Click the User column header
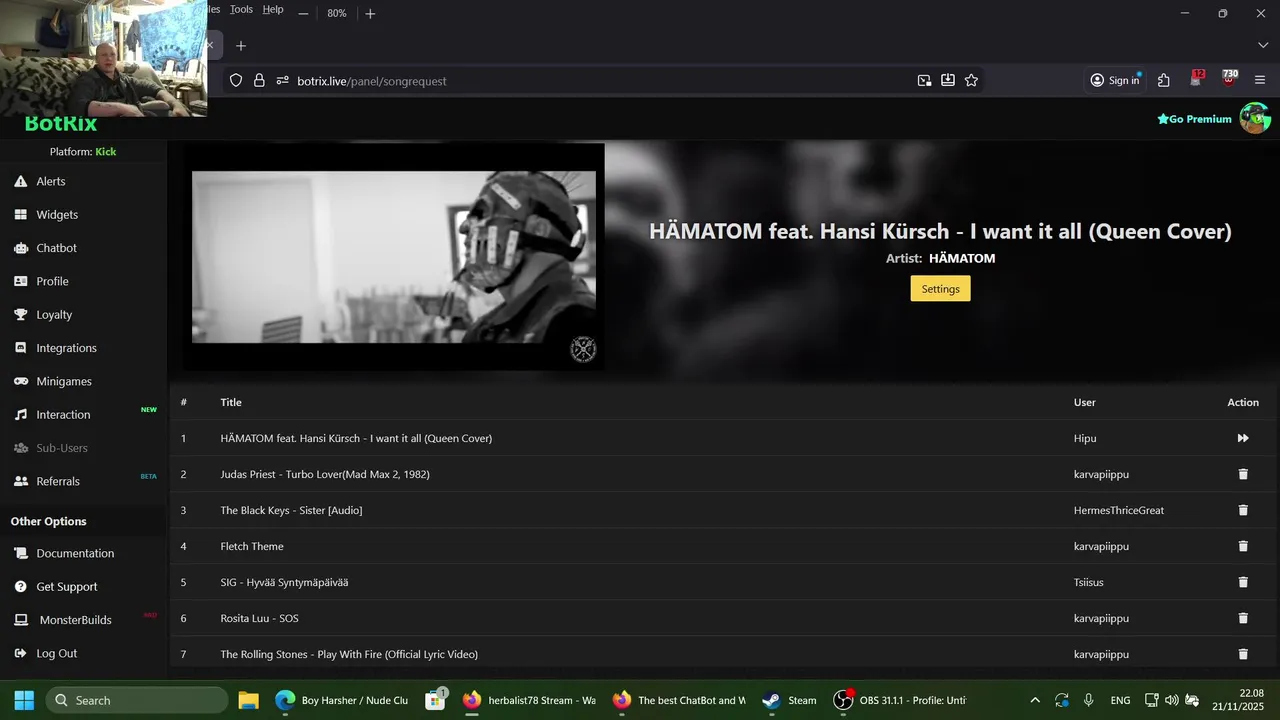This screenshot has height=720, width=1280. pyautogui.click(x=1085, y=402)
